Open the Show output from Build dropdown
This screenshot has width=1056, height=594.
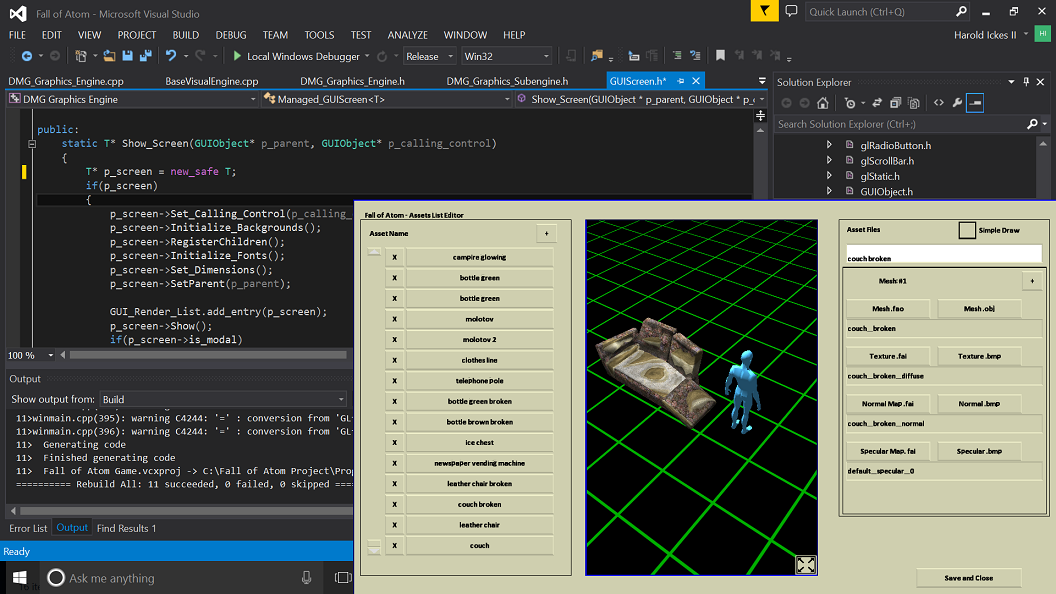pos(223,399)
